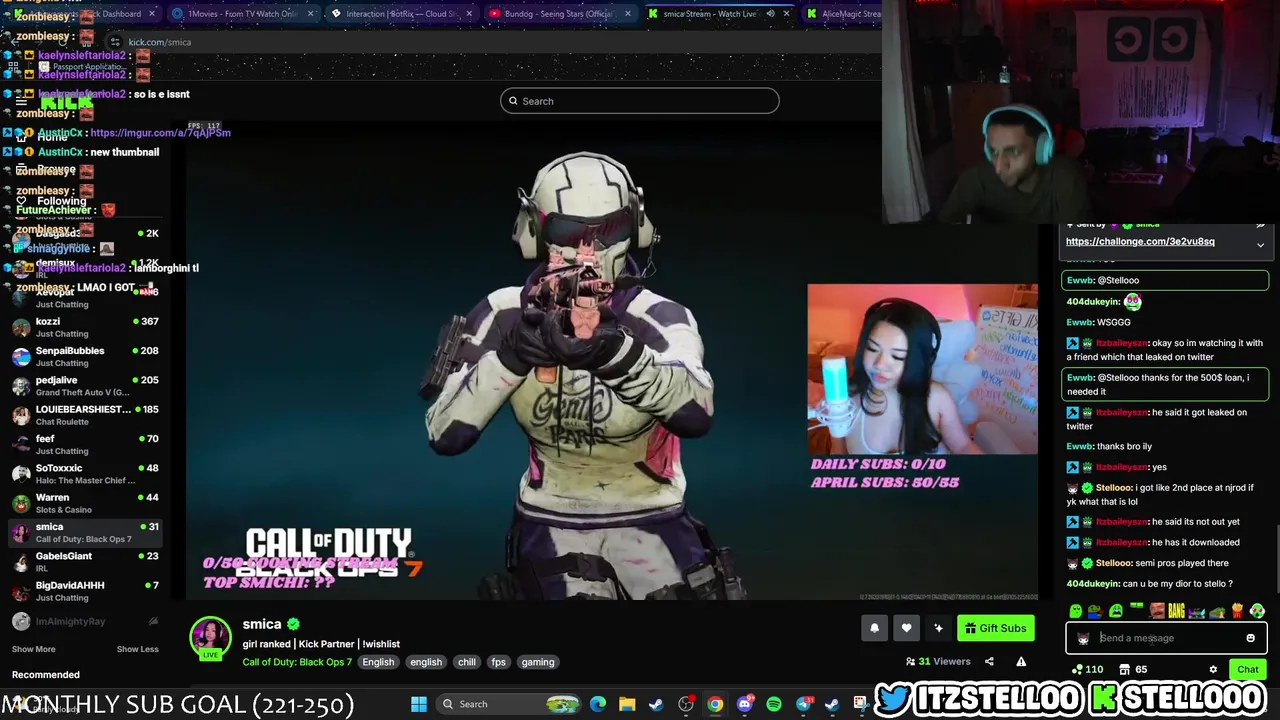
Task: Switch to the Interaction BotRix browser tab
Action: click(400, 14)
